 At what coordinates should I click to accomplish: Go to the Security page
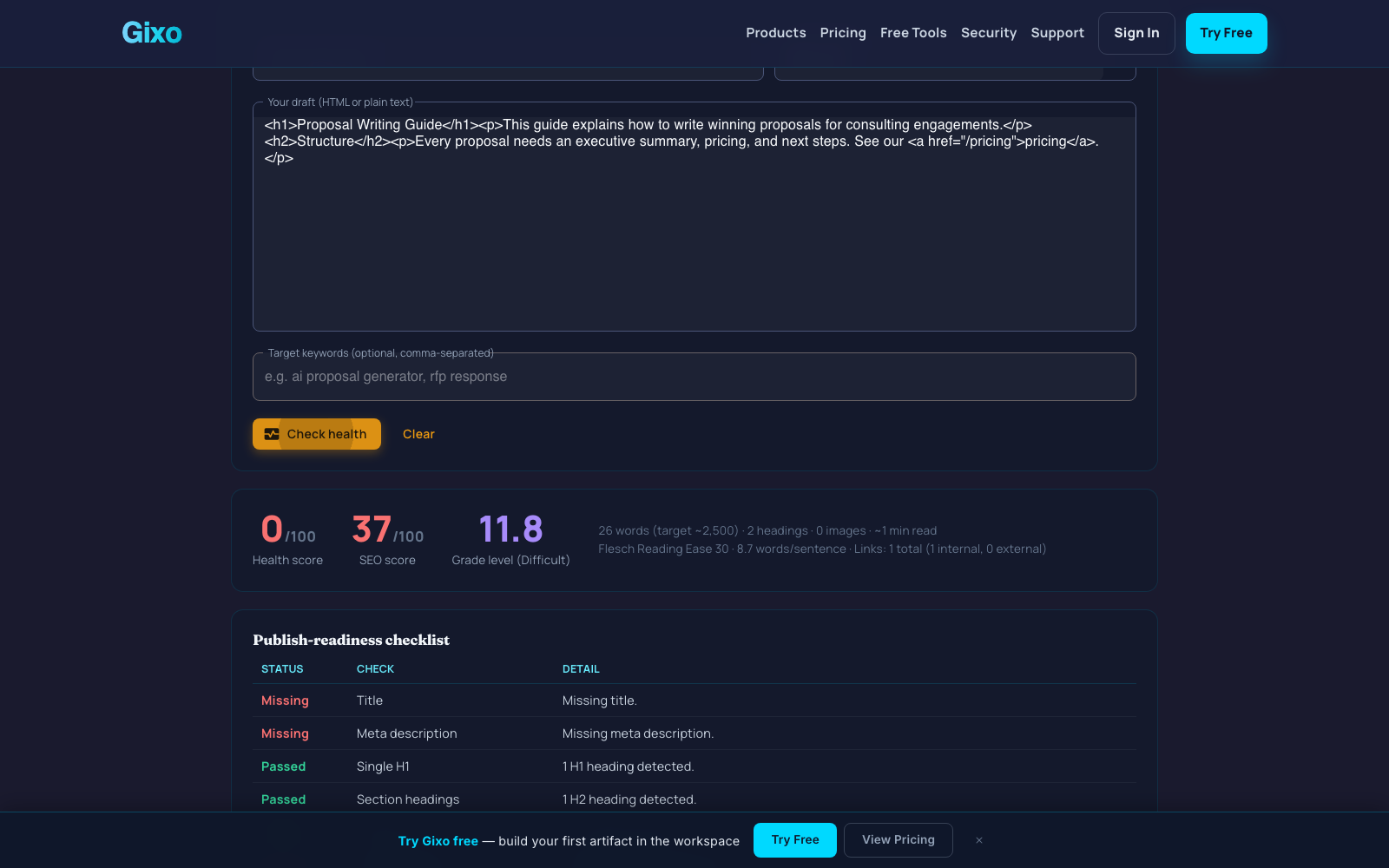pyautogui.click(x=989, y=33)
